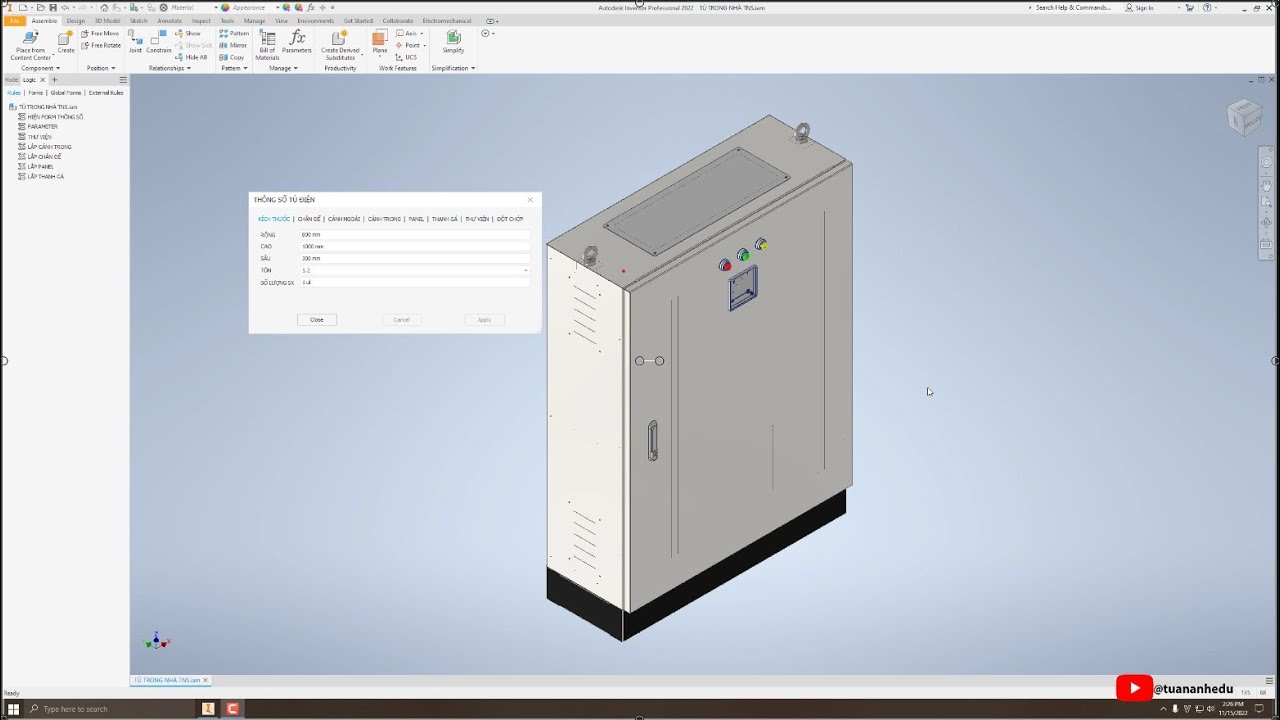Screen dimensions: 1280x720
Task: Click the Show relationships button
Action: [188, 33]
